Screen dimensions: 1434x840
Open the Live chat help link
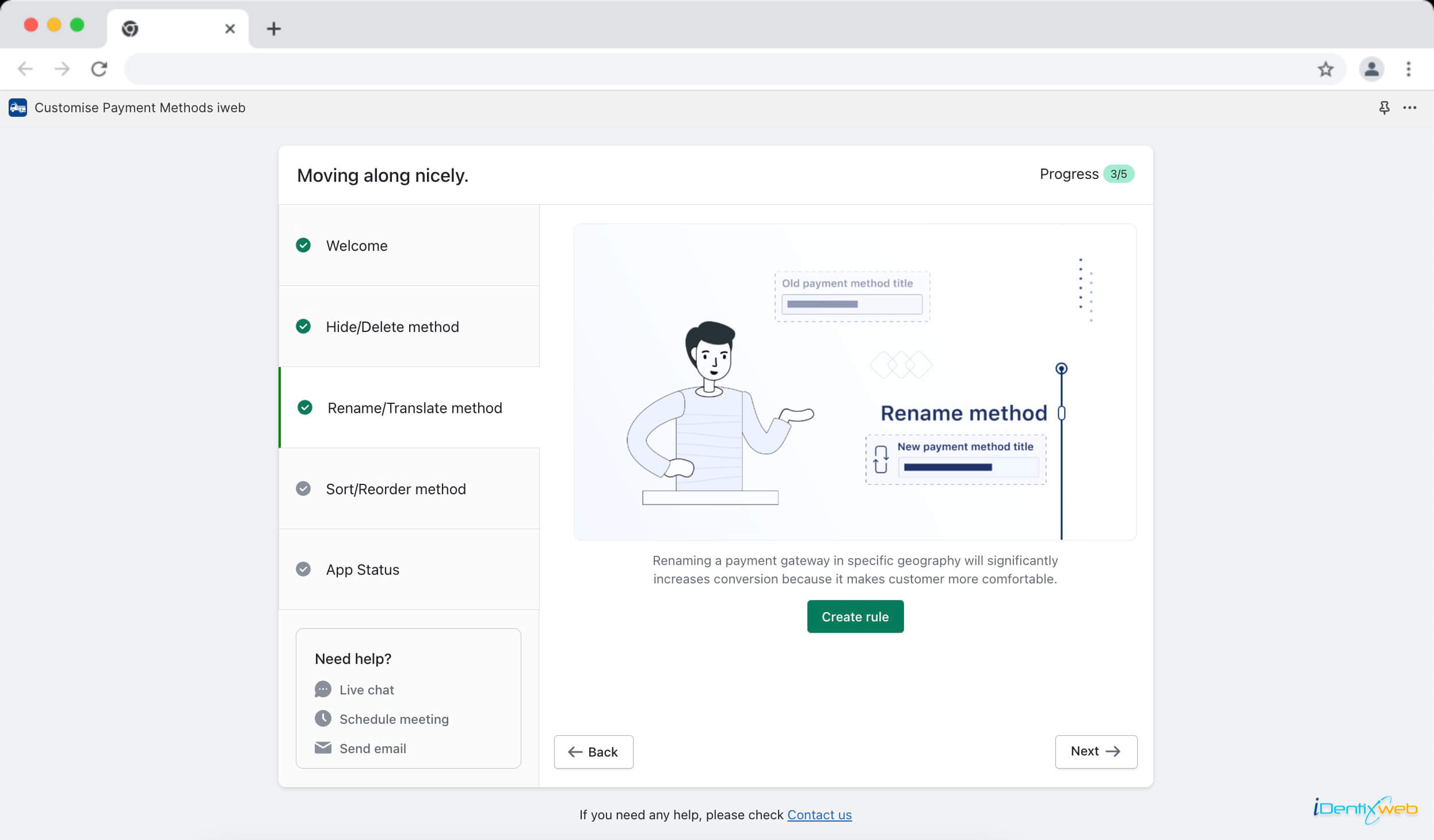pos(367,690)
